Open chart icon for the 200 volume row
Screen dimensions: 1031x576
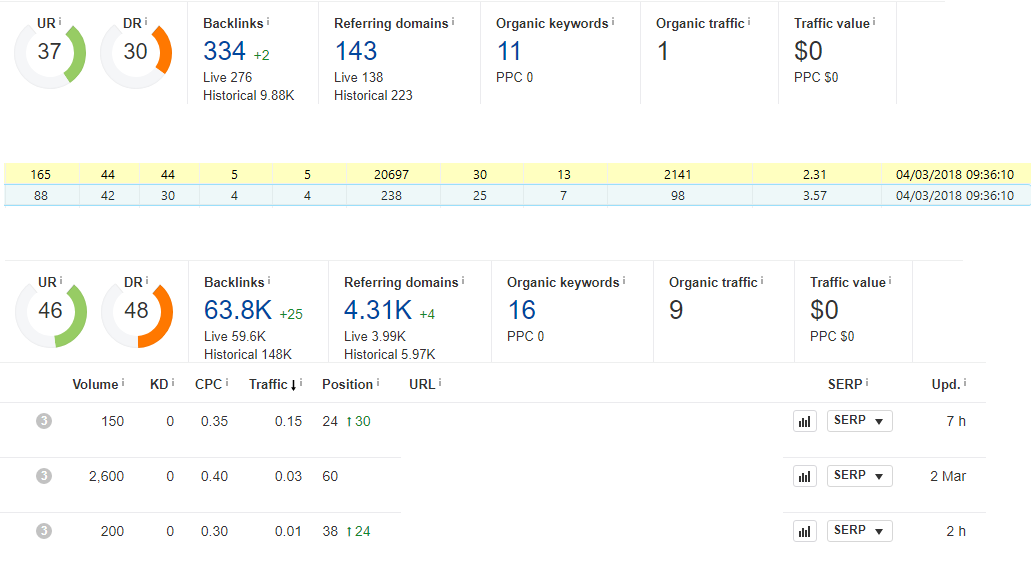[805, 531]
